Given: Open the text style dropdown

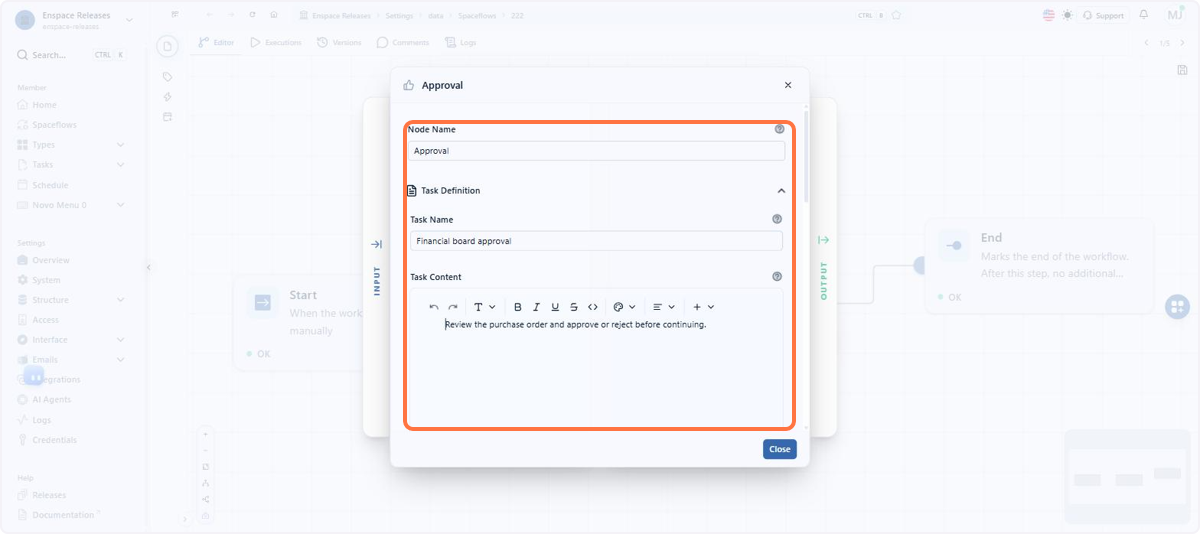Looking at the screenshot, I should tap(484, 307).
